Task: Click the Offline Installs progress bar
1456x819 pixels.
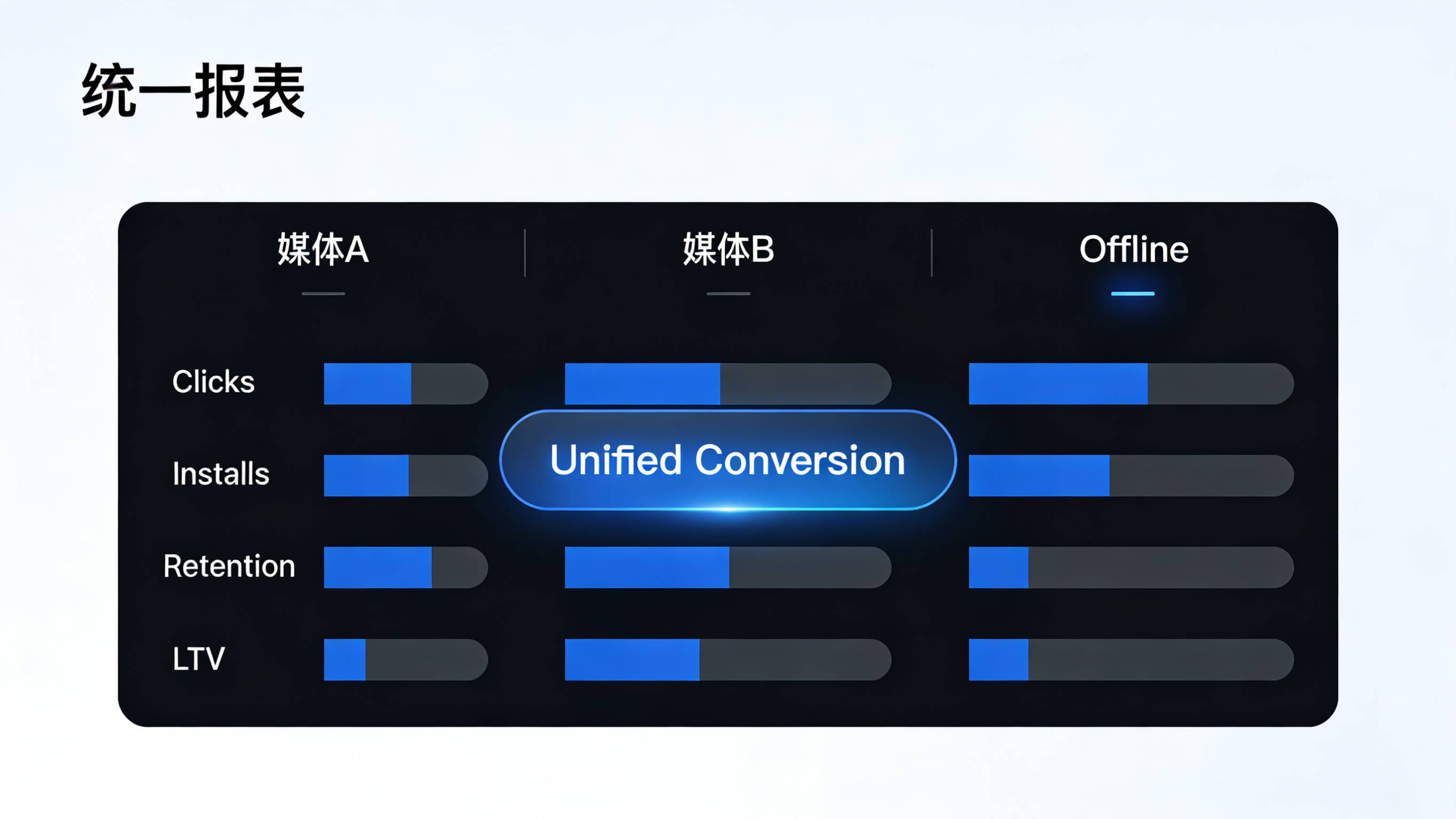Action: (1131, 476)
